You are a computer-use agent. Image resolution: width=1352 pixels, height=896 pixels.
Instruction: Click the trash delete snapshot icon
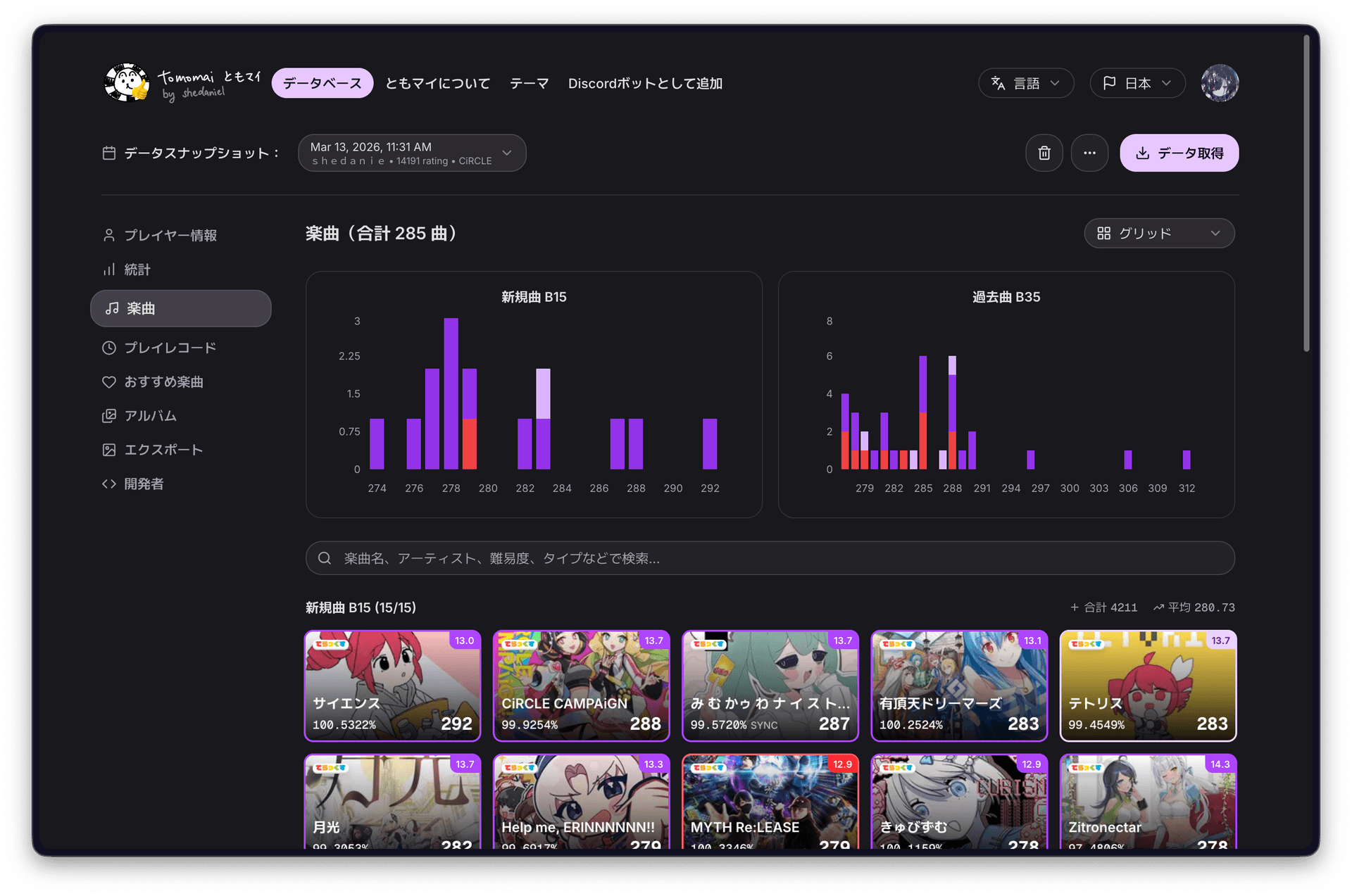(x=1044, y=153)
